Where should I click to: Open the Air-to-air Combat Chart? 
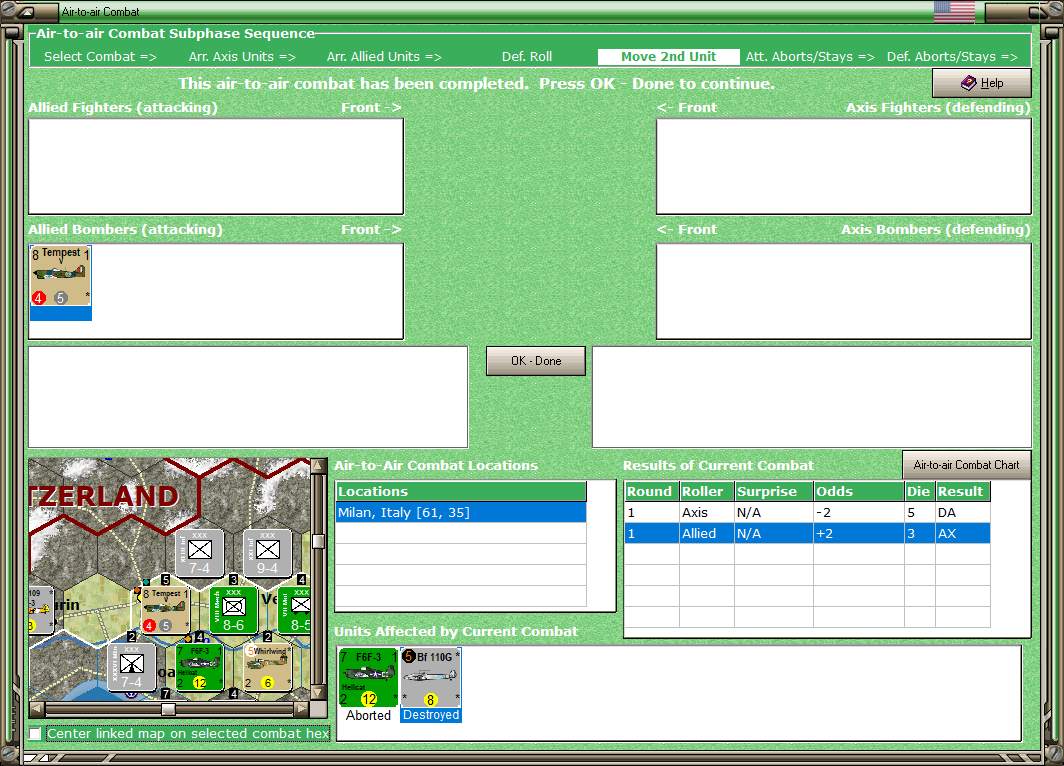(x=966, y=465)
